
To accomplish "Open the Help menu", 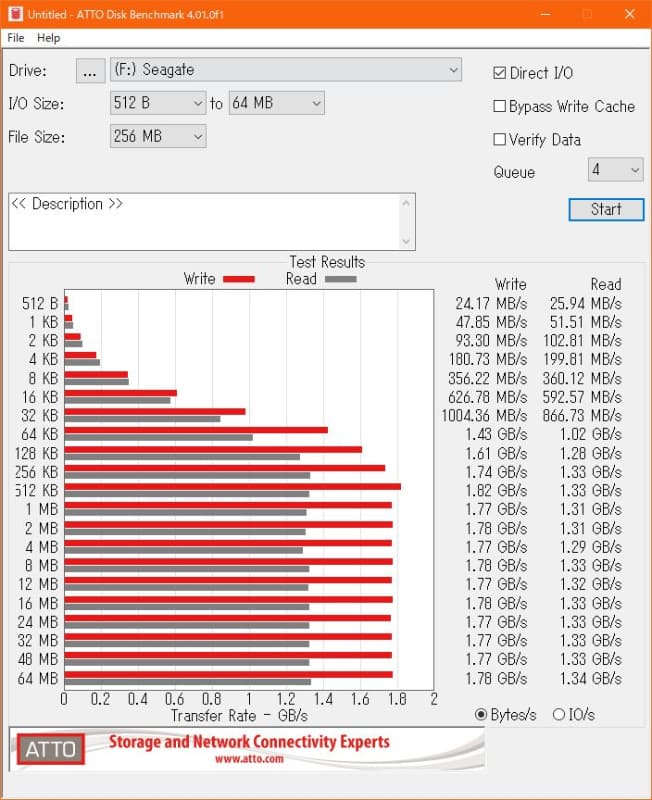I will pos(48,38).
